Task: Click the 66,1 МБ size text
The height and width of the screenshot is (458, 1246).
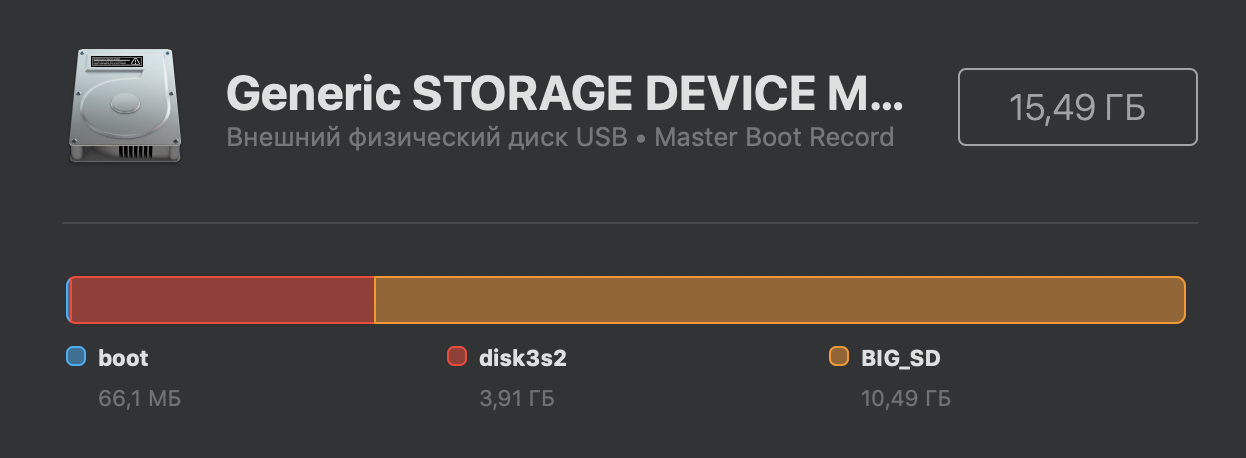Action: pyautogui.click(x=139, y=399)
